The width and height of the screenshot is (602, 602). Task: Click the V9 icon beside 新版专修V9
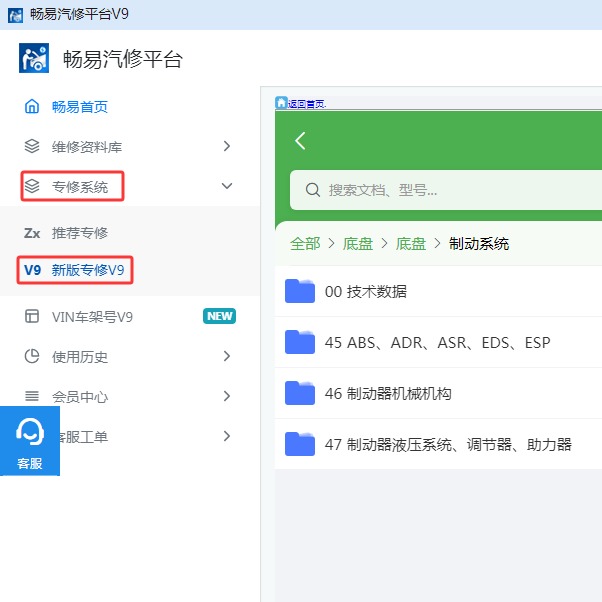(x=32, y=270)
